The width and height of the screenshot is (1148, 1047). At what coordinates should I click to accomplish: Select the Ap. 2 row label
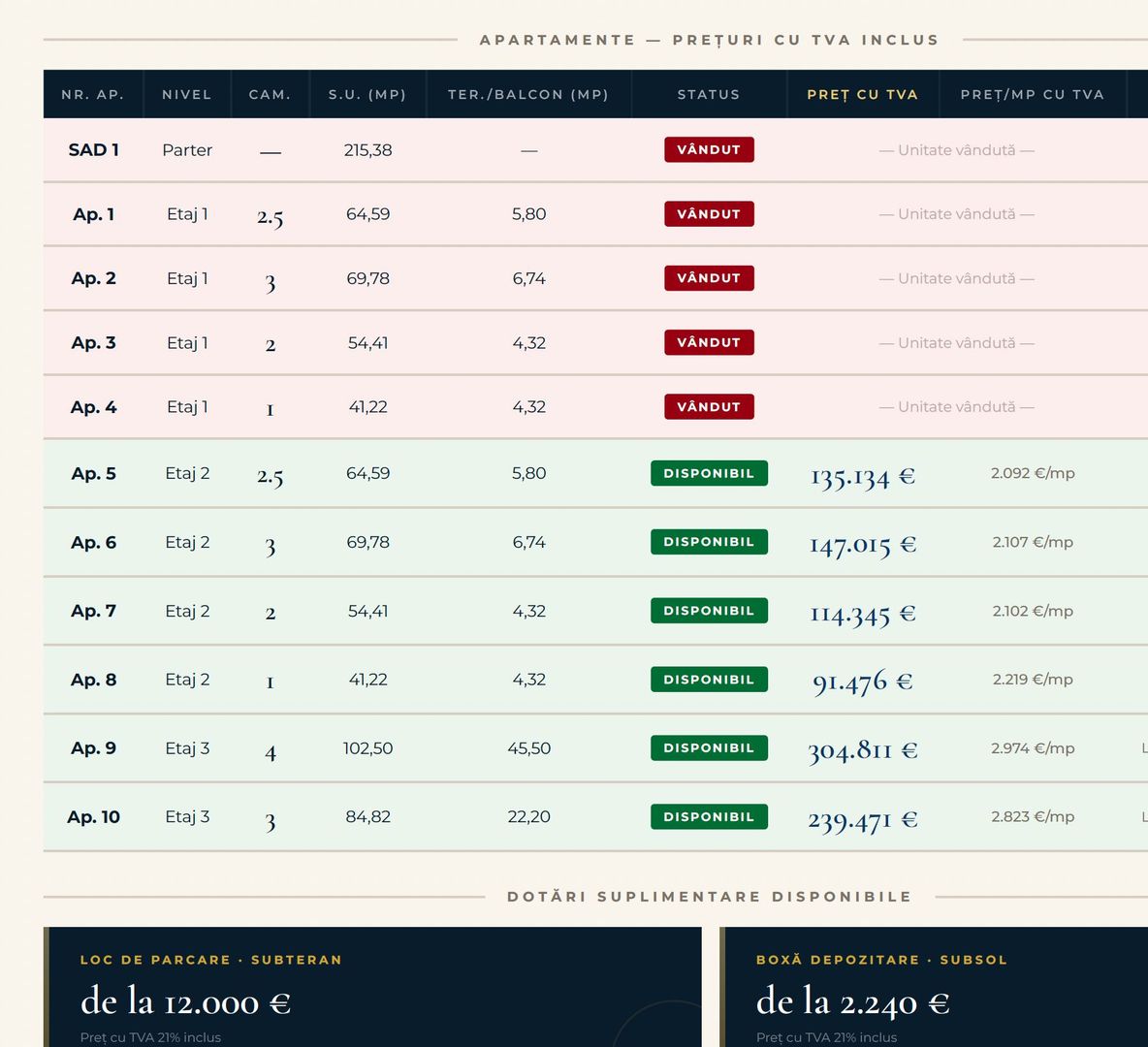(x=93, y=278)
